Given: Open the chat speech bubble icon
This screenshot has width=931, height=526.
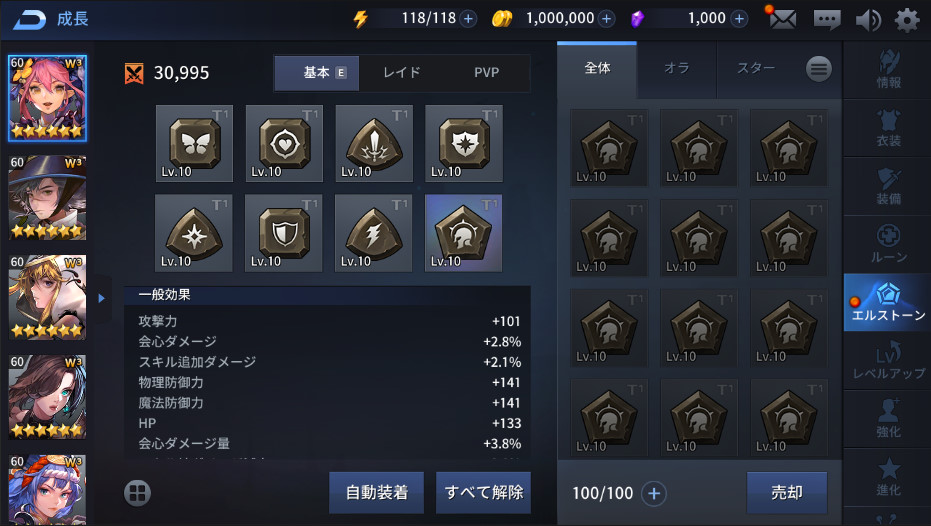Looking at the screenshot, I should [x=826, y=20].
